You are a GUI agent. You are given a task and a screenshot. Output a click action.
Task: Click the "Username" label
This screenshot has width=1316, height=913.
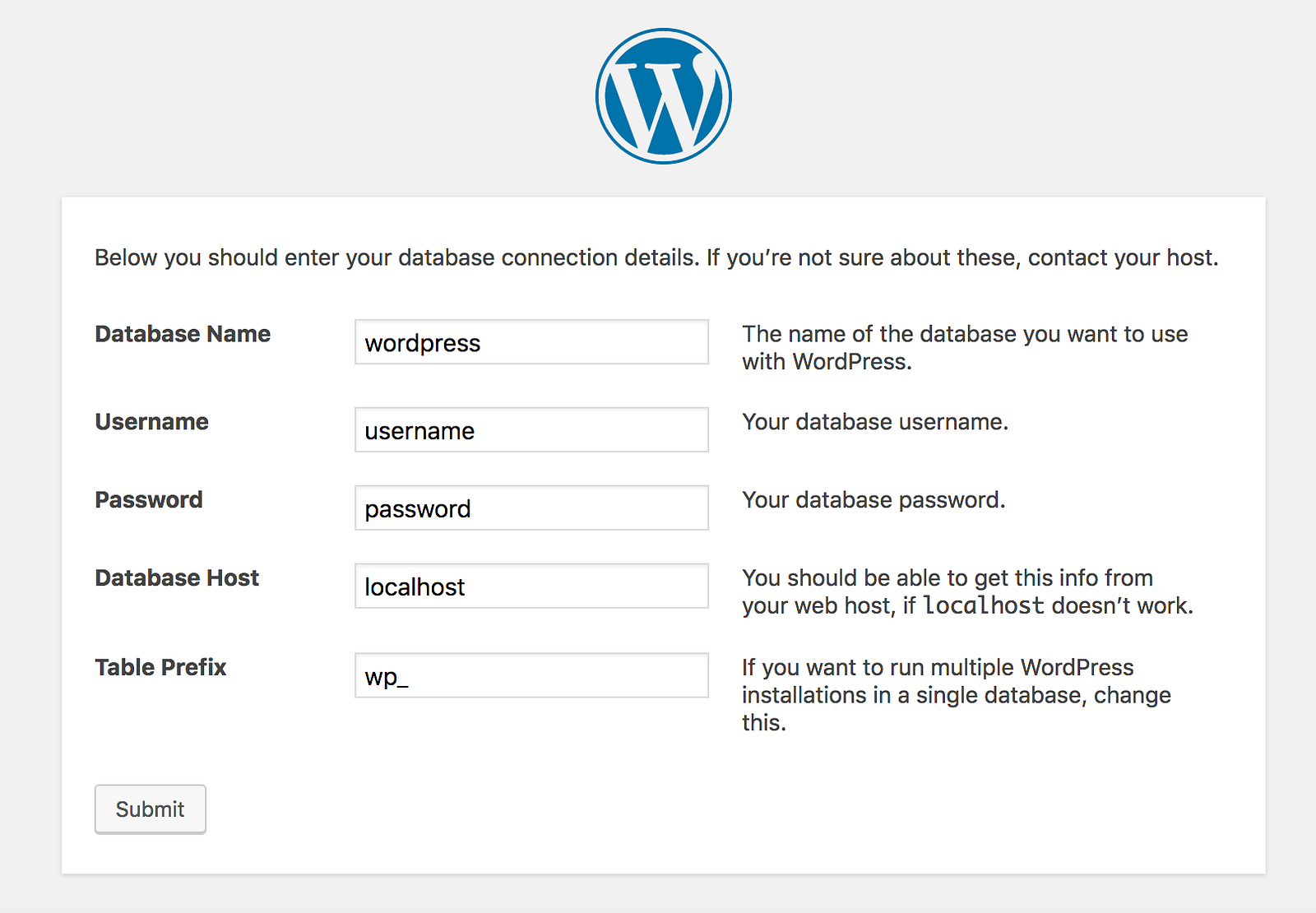tap(151, 422)
